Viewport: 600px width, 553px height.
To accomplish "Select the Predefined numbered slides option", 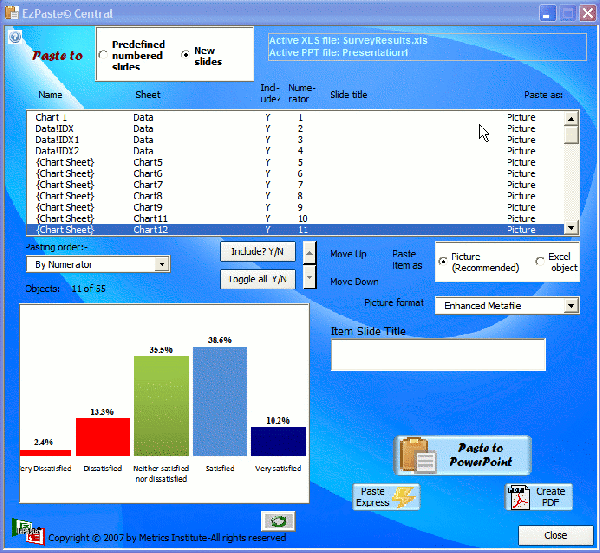I will [x=104, y=54].
